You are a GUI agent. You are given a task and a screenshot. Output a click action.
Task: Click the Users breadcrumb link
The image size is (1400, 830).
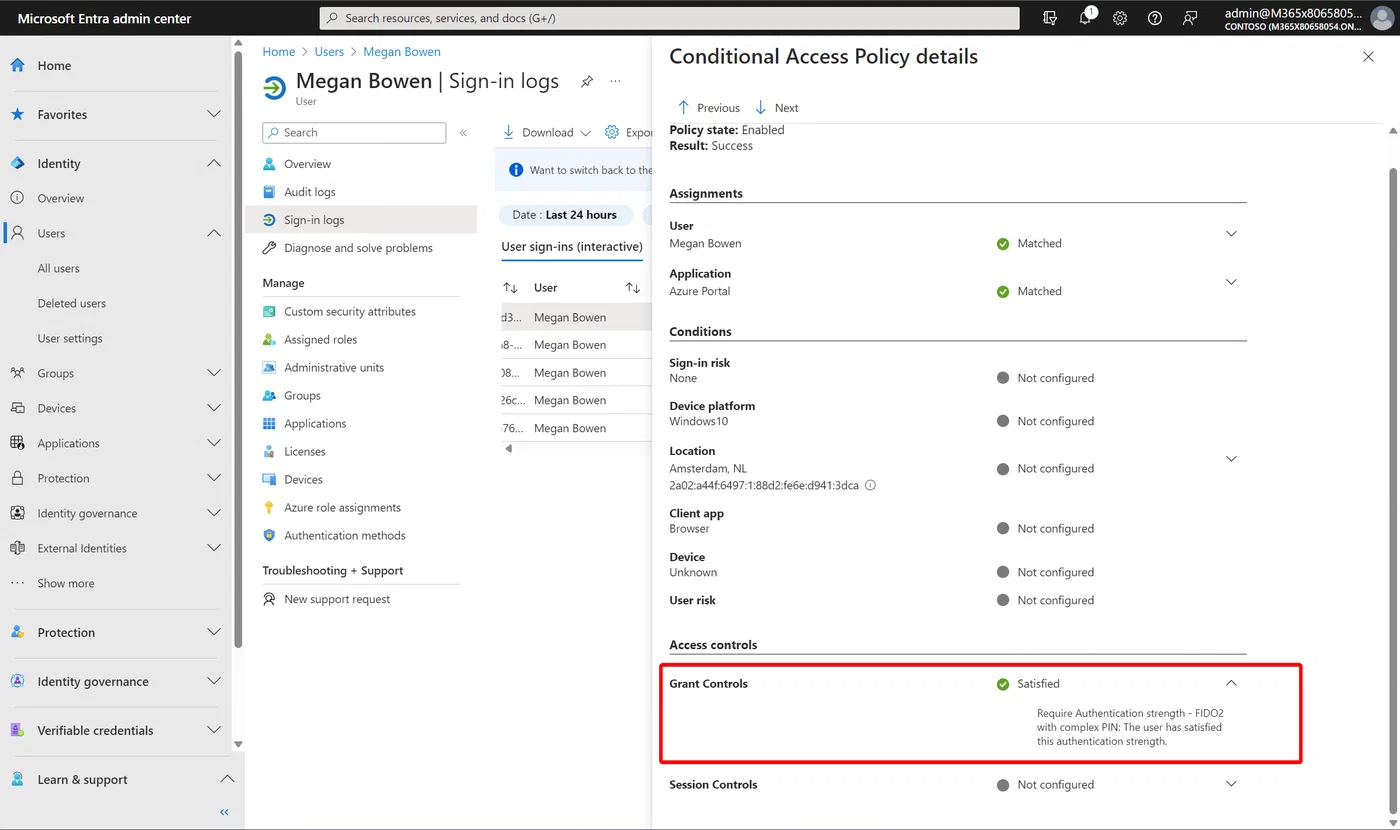(x=329, y=52)
